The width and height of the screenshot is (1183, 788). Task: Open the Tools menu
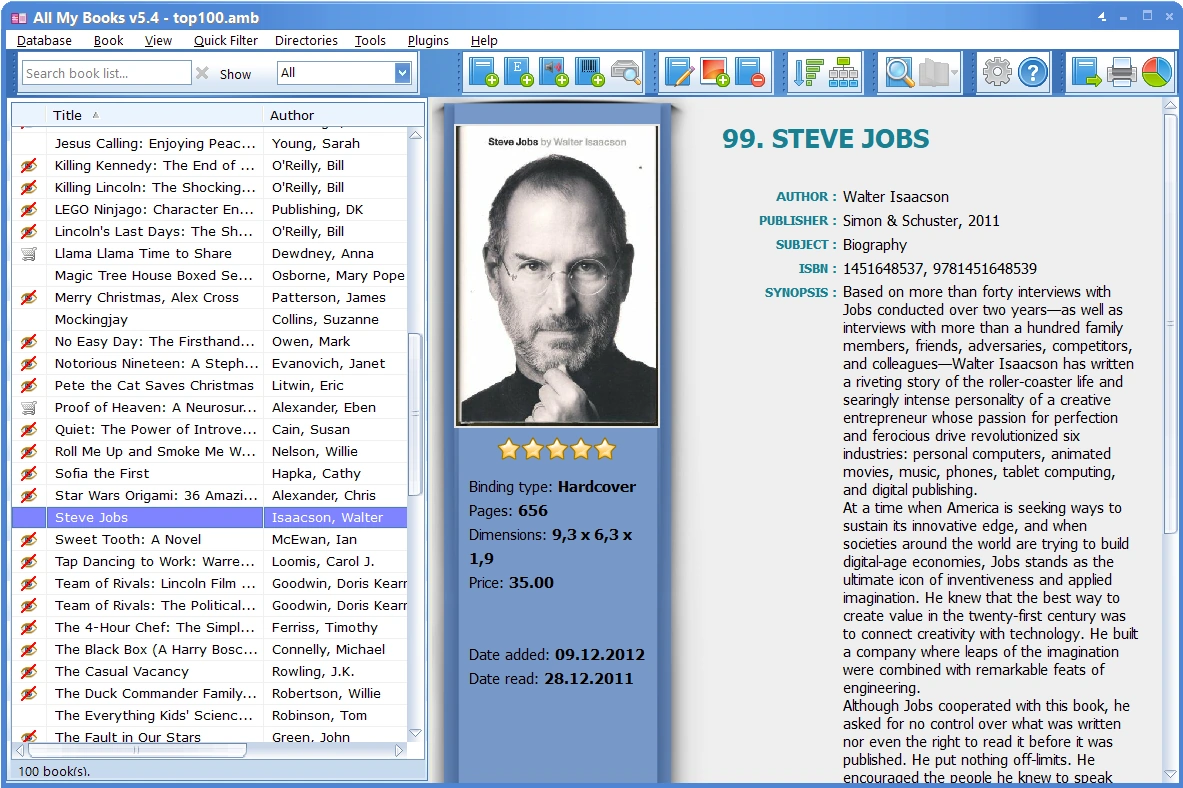click(x=370, y=41)
